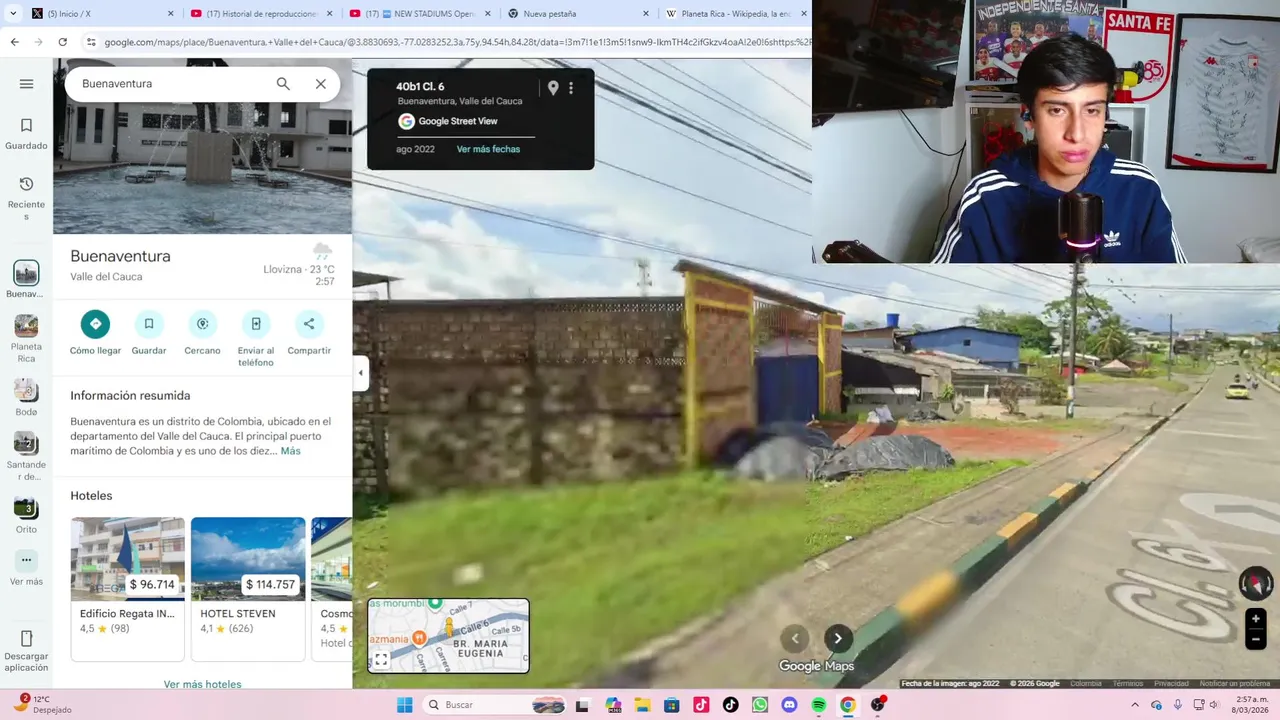Click the browser back arrow
This screenshot has width=1280, height=720.
coord(14,42)
